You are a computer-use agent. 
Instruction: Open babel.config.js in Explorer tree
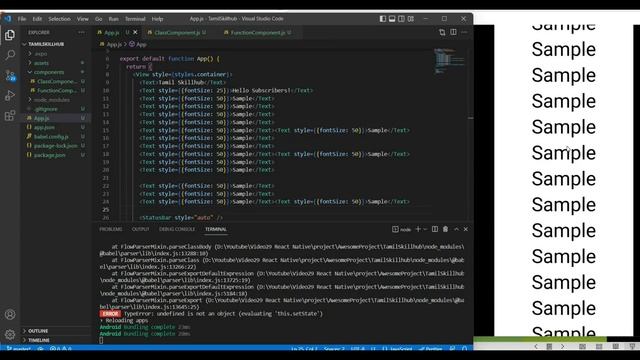56,137
